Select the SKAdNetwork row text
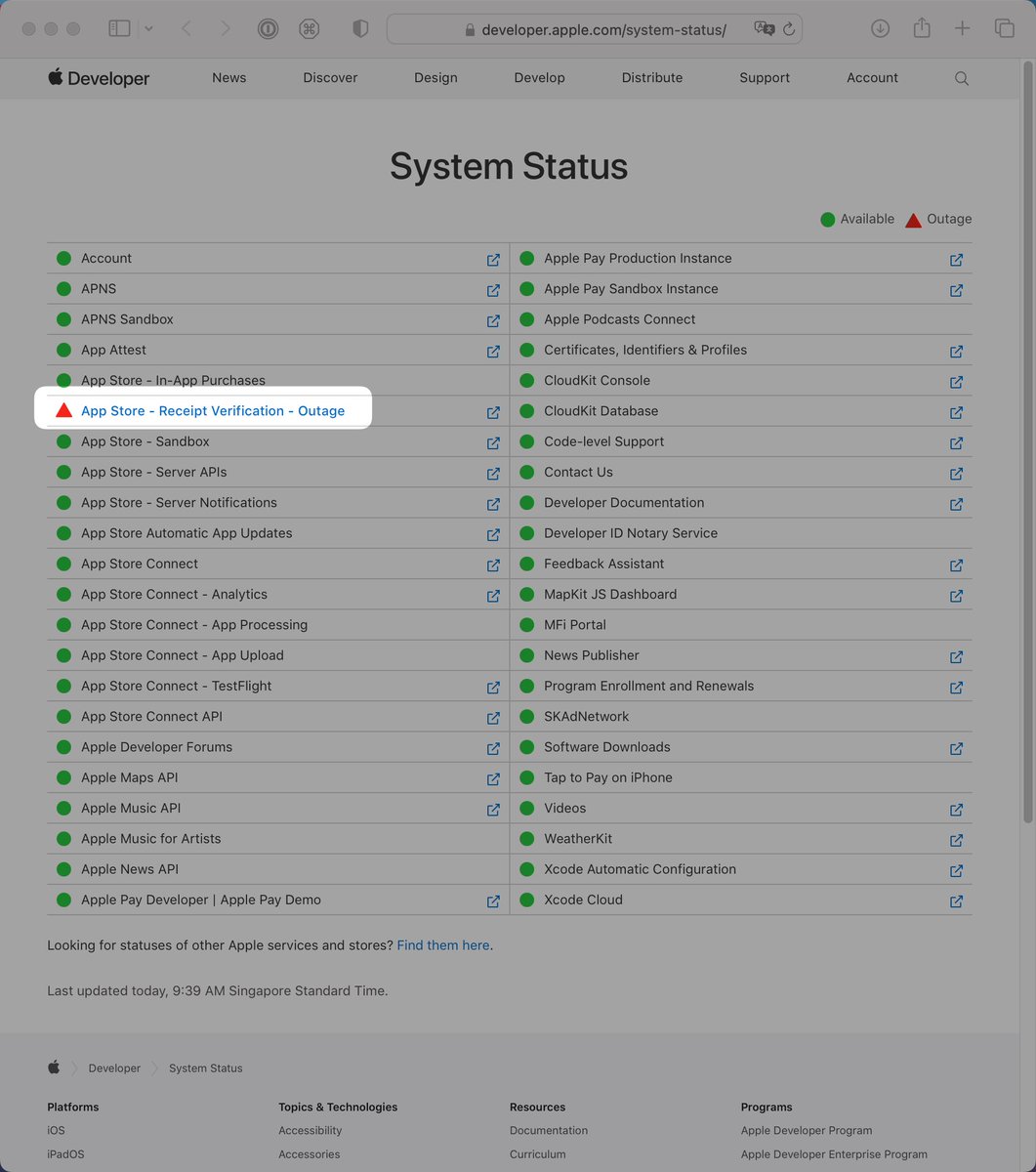Image resolution: width=1036 pixels, height=1172 pixels. pyautogui.click(x=587, y=717)
